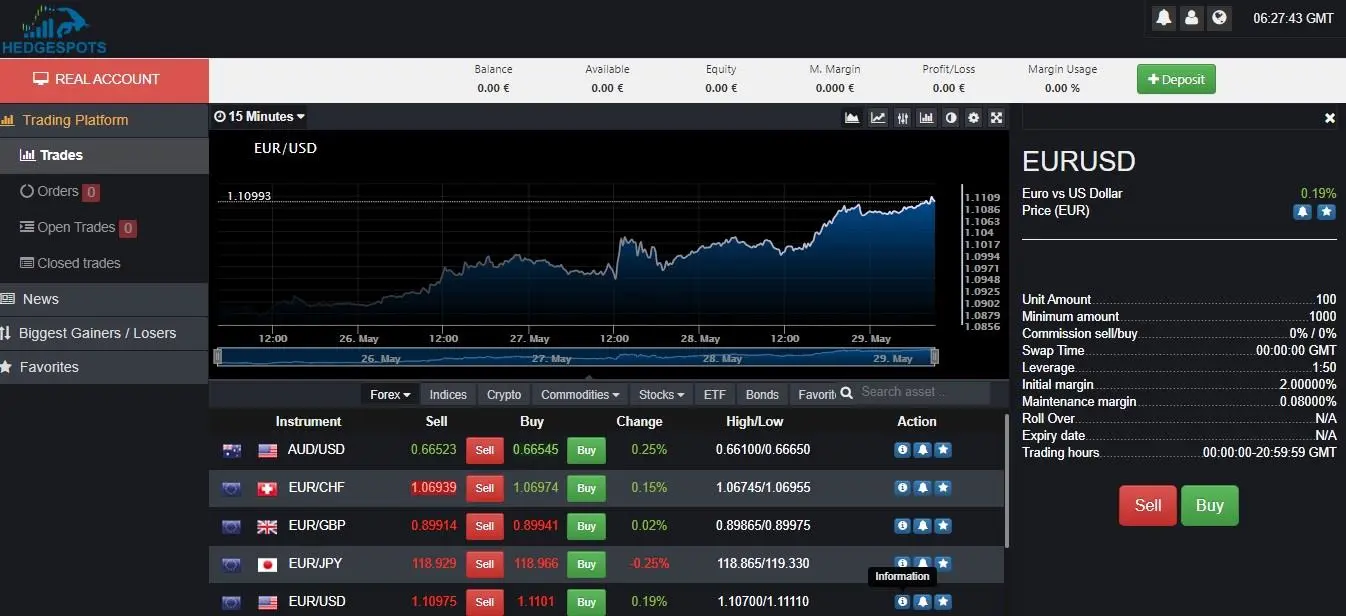Viewport: 1346px width, 616px height.
Task: Click the chart range navigator slider
Action: (576, 357)
